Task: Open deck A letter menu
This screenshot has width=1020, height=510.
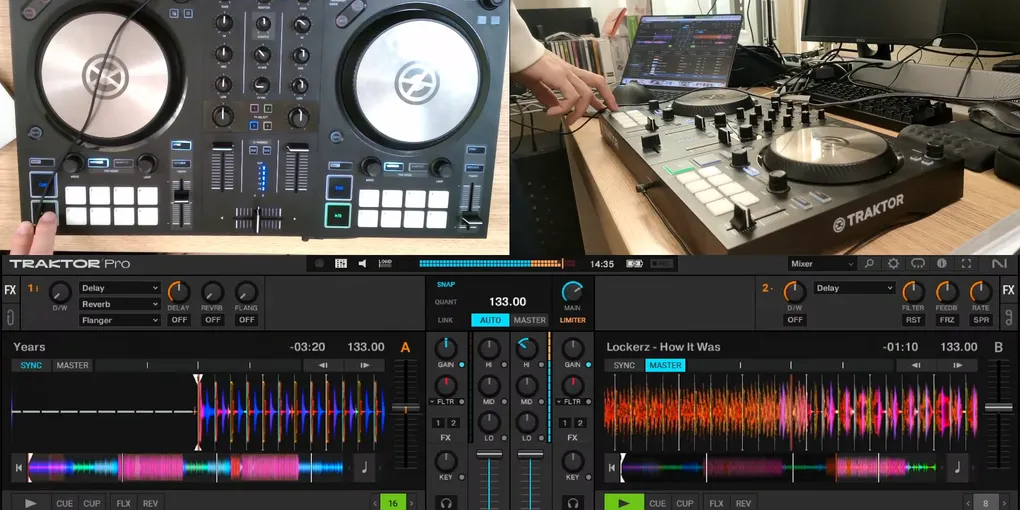Action: [x=405, y=347]
